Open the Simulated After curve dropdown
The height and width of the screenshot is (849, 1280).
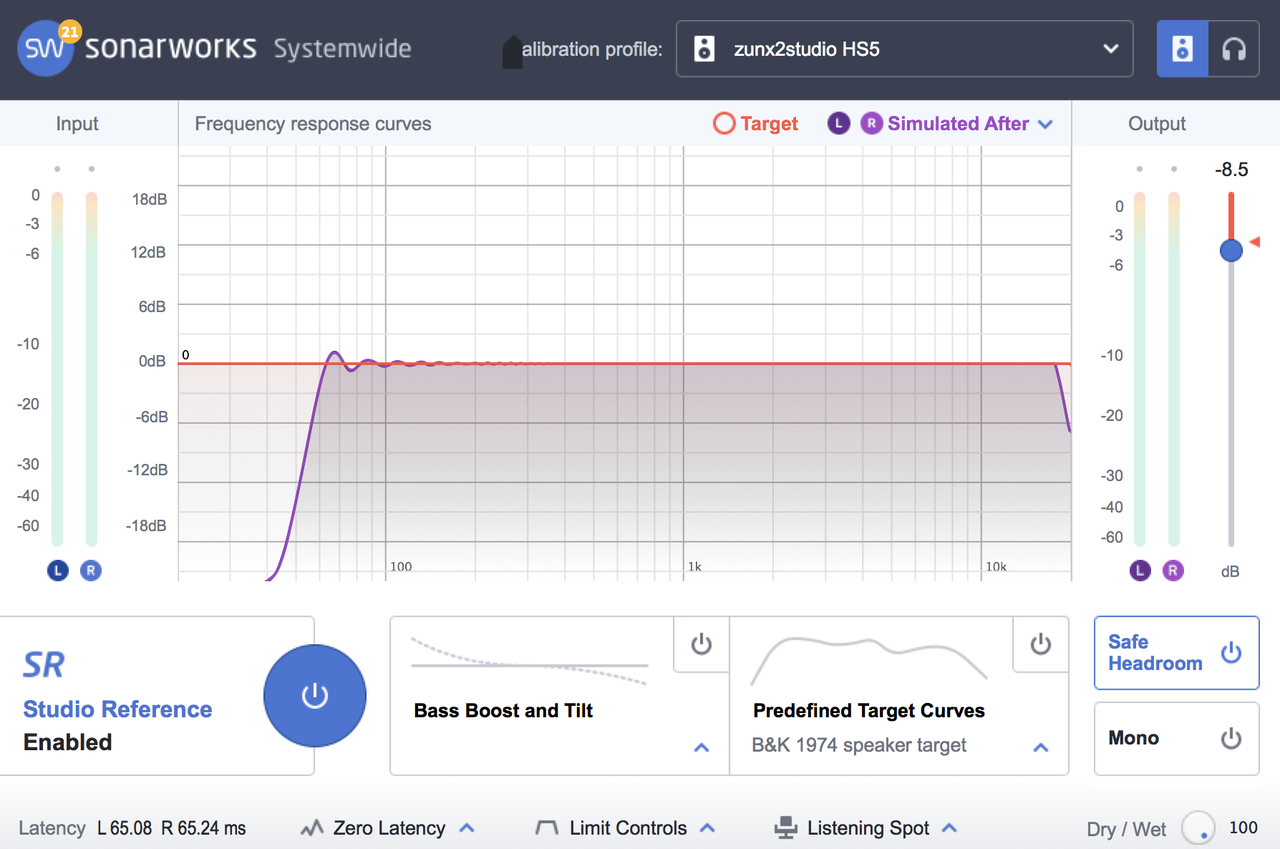[x=1046, y=124]
